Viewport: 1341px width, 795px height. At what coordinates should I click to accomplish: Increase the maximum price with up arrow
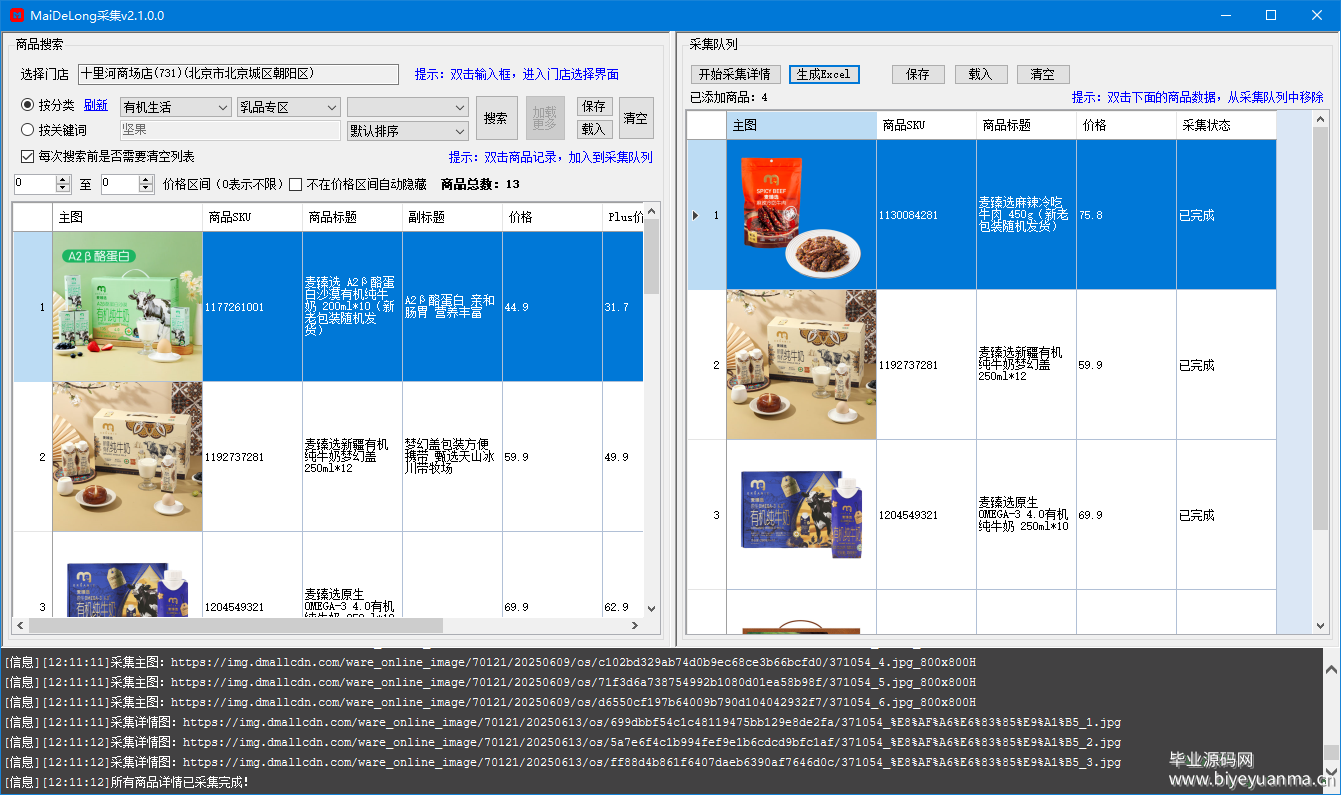click(x=145, y=179)
